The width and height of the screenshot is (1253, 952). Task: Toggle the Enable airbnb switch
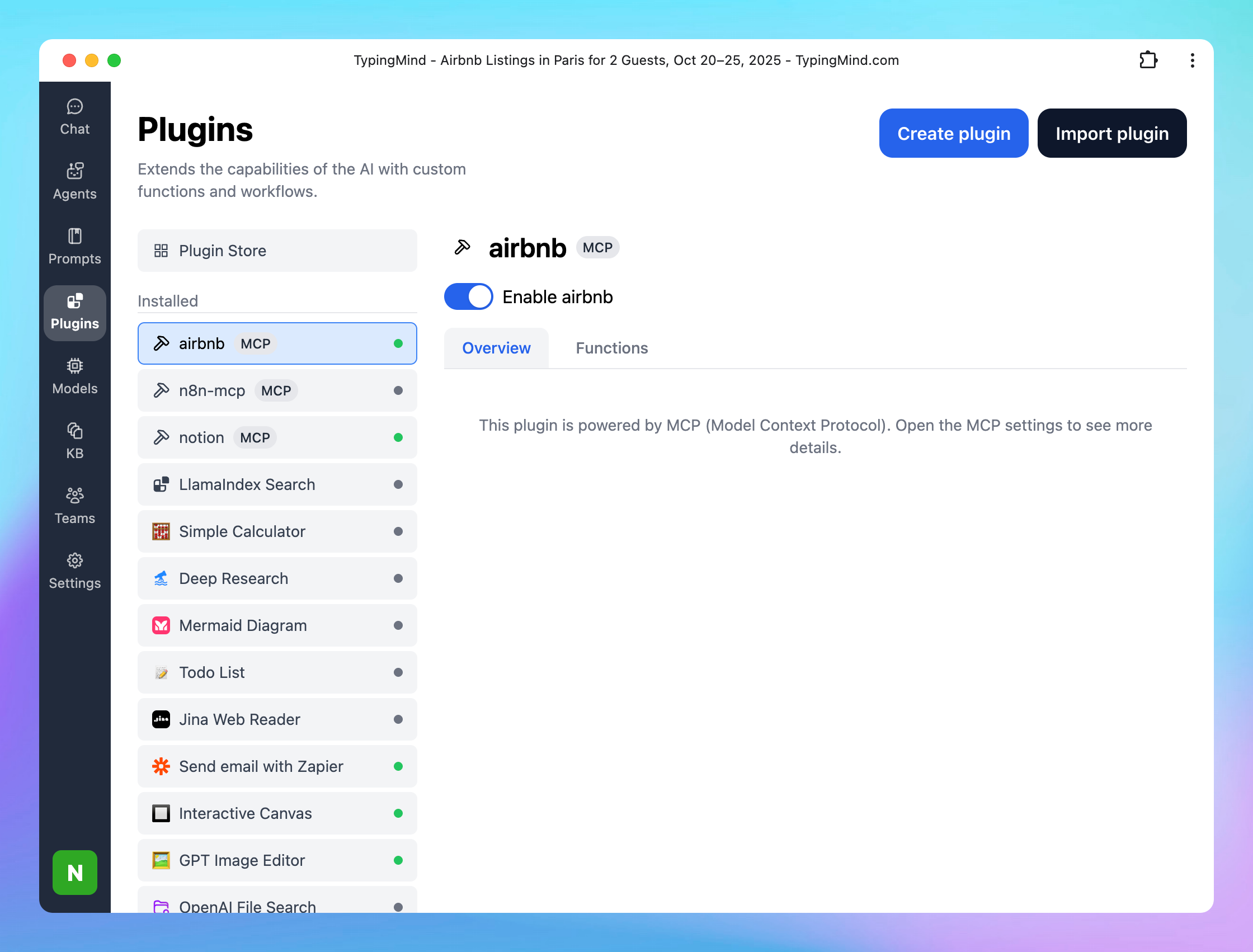(x=468, y=297)
